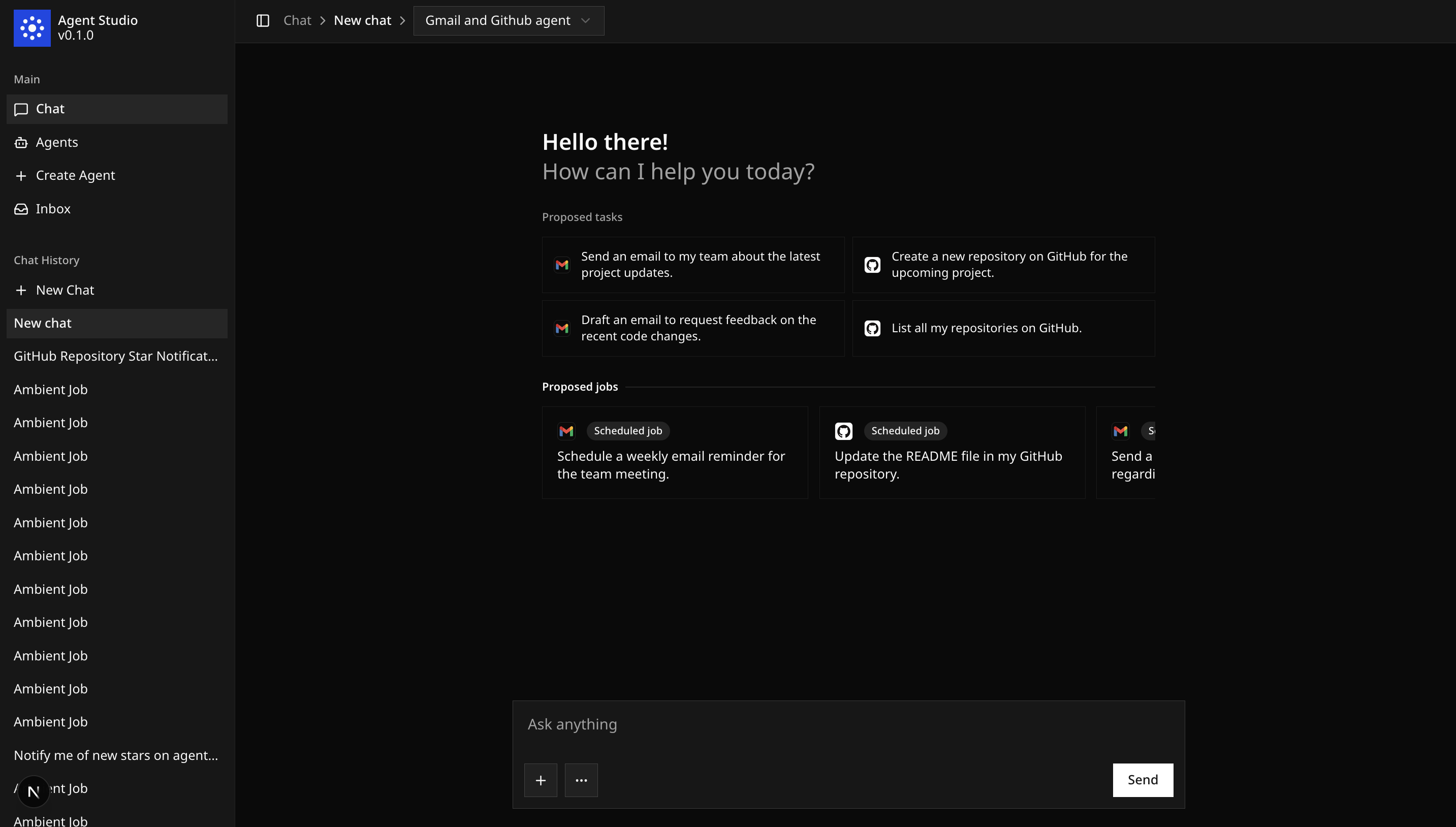
Task: Open GitHub Repository Star Notification chat
Action: tap(116, 356)
